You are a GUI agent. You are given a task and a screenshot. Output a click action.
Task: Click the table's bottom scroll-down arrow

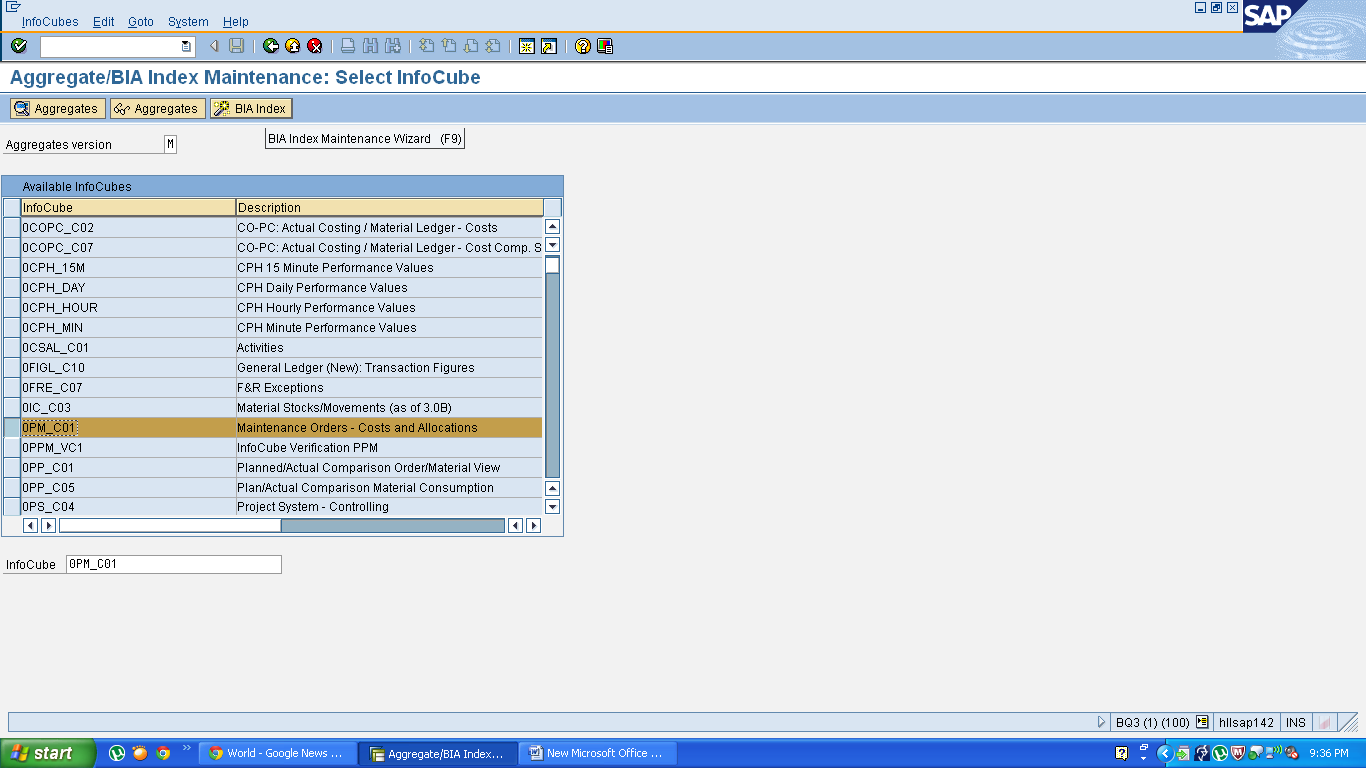(x=552, y=507)
